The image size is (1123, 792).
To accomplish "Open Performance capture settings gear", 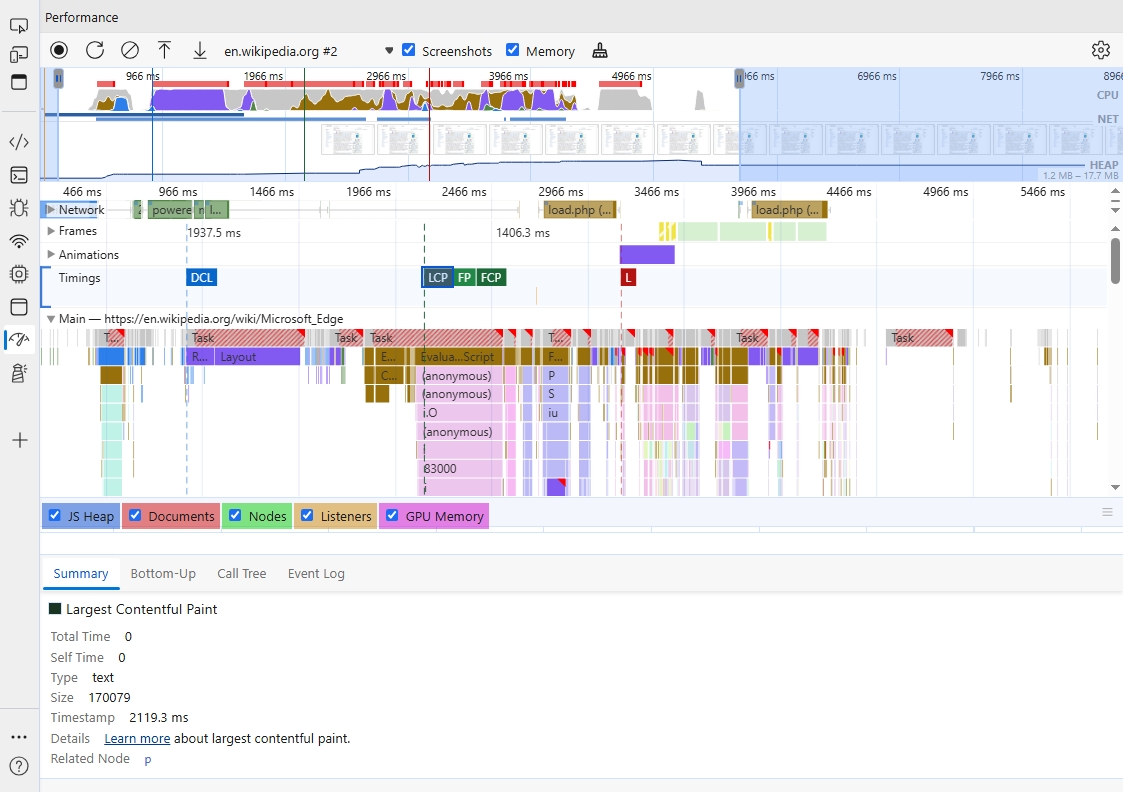I will point(1101,50).
